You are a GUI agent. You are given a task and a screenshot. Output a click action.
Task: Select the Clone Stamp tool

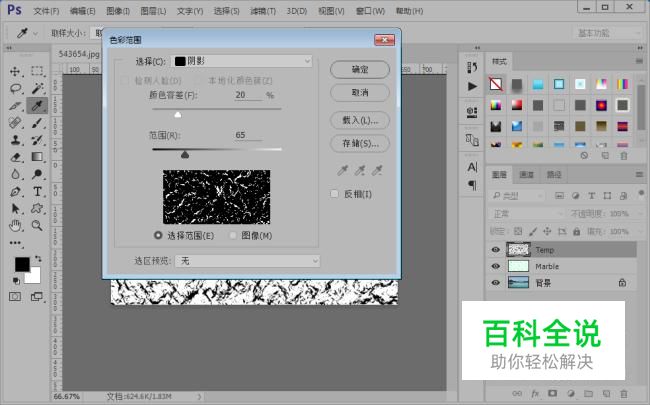[x=15, y=140]
